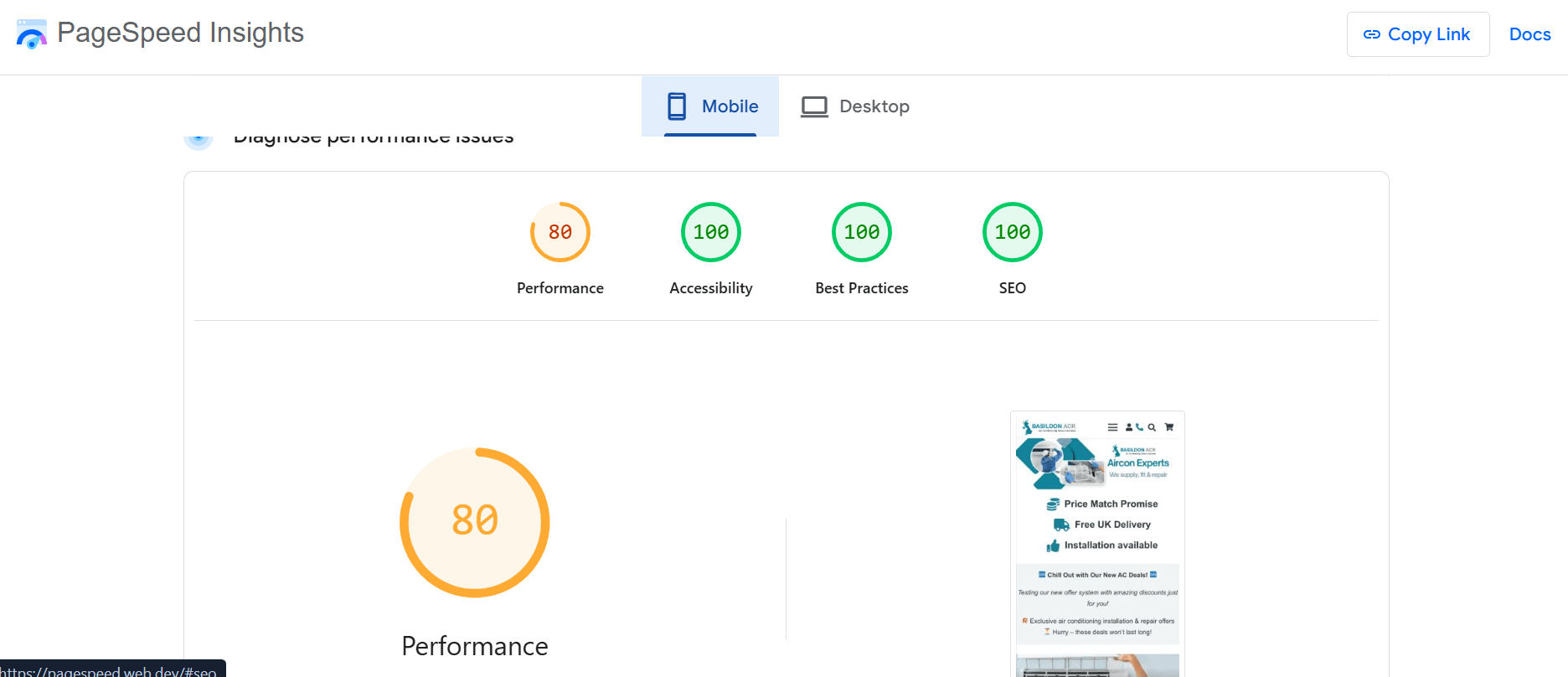Click the Basildon ACR logo in preview header
Viewport: 1568px width, 677px height.
pos(1049,426)
